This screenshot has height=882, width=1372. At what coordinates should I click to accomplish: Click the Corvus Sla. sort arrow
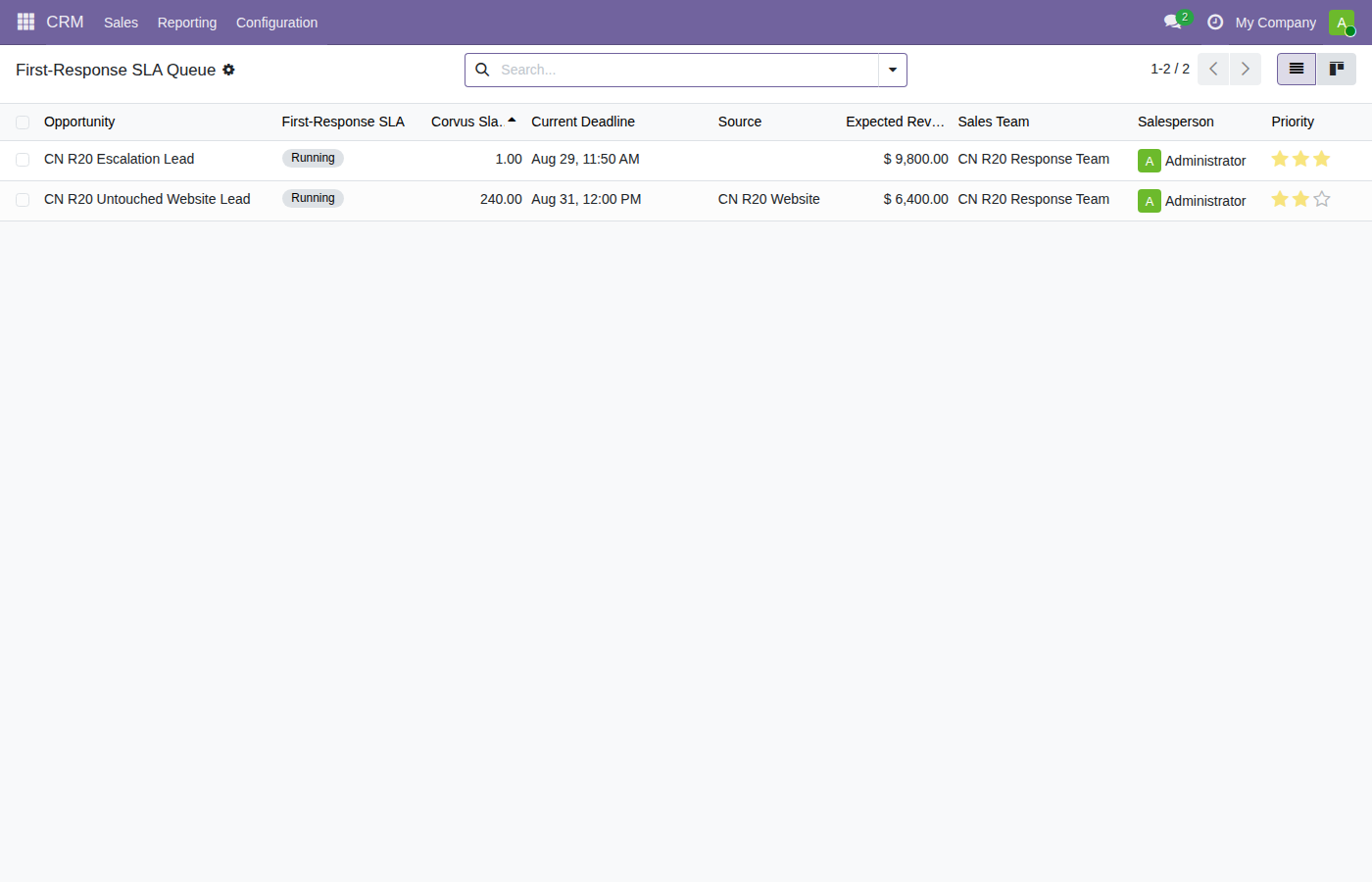pos(512,121)
